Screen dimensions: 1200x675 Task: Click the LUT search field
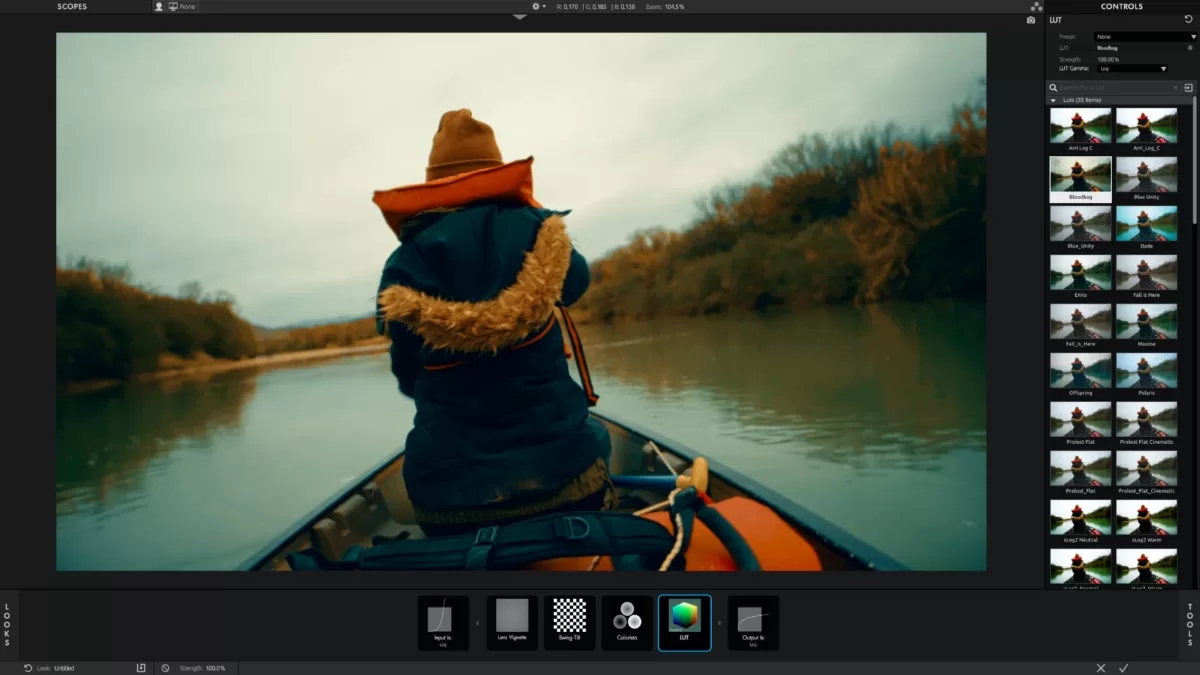[1114, 88]
